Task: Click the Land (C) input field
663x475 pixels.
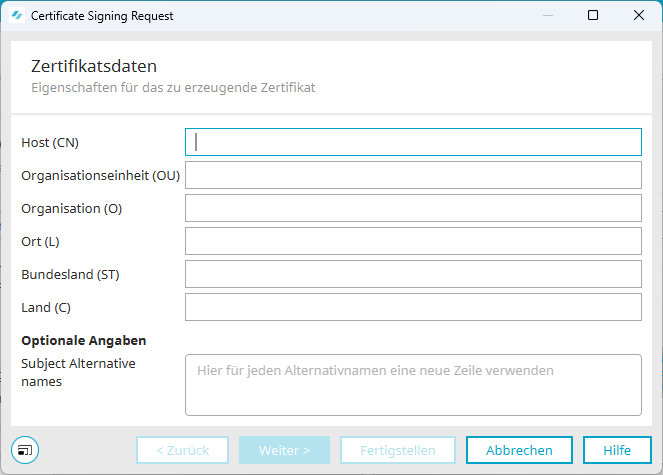Action: [x=413, y=307]
